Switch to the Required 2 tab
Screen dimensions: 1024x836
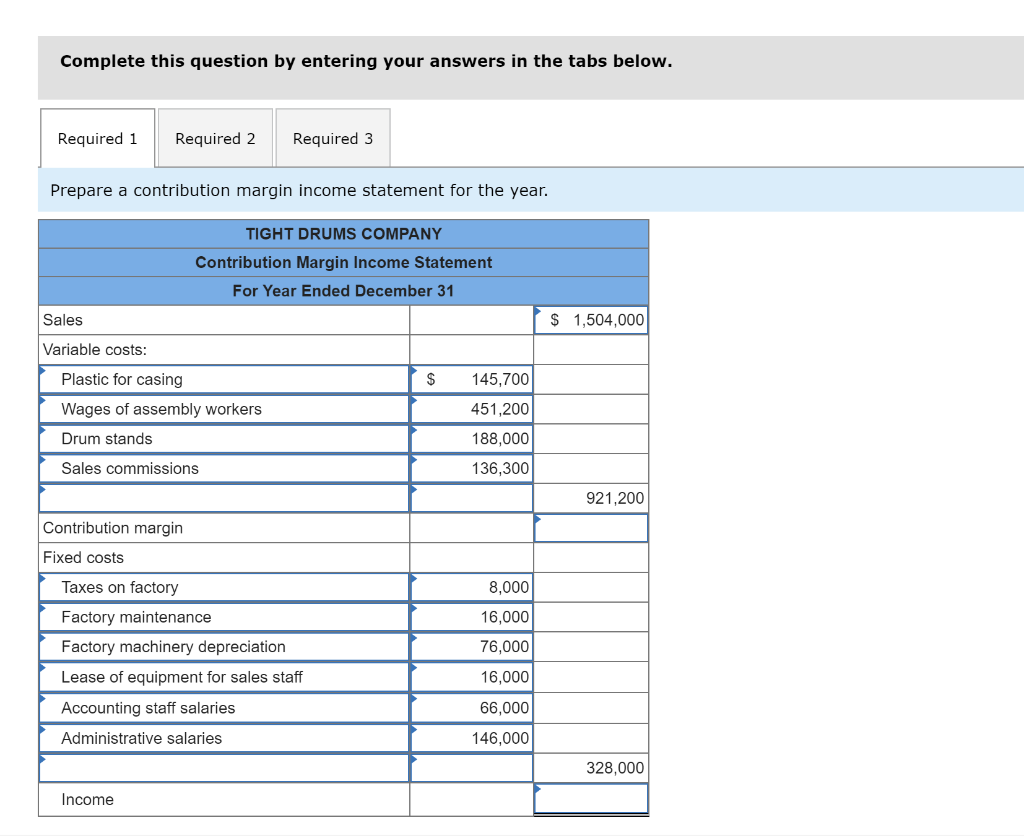click(215, 138)
